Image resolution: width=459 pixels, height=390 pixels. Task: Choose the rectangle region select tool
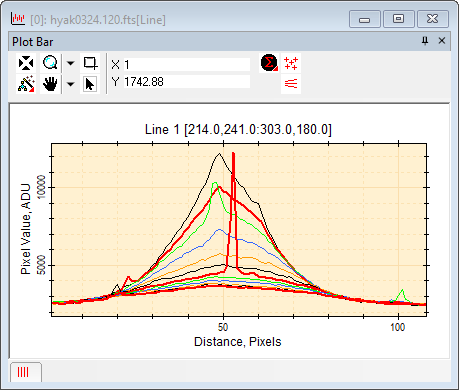(90, 63)
